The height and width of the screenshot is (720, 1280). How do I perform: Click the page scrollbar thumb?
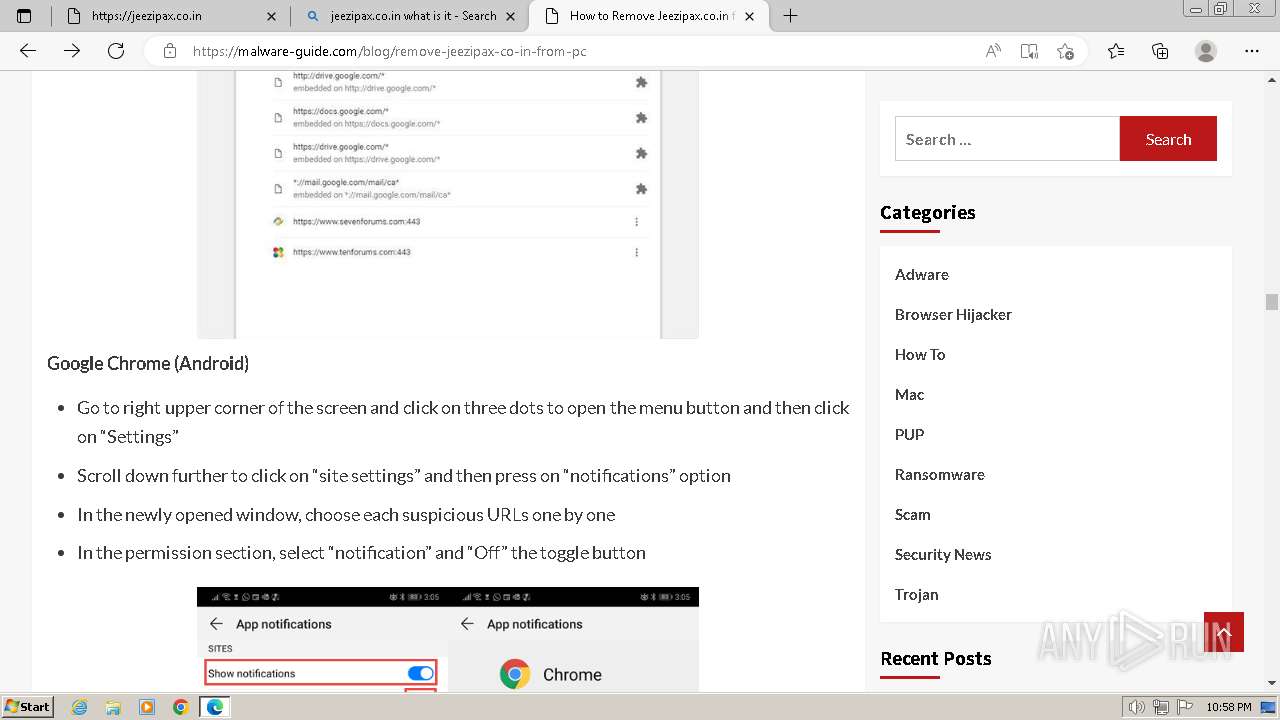[1271, 302]
